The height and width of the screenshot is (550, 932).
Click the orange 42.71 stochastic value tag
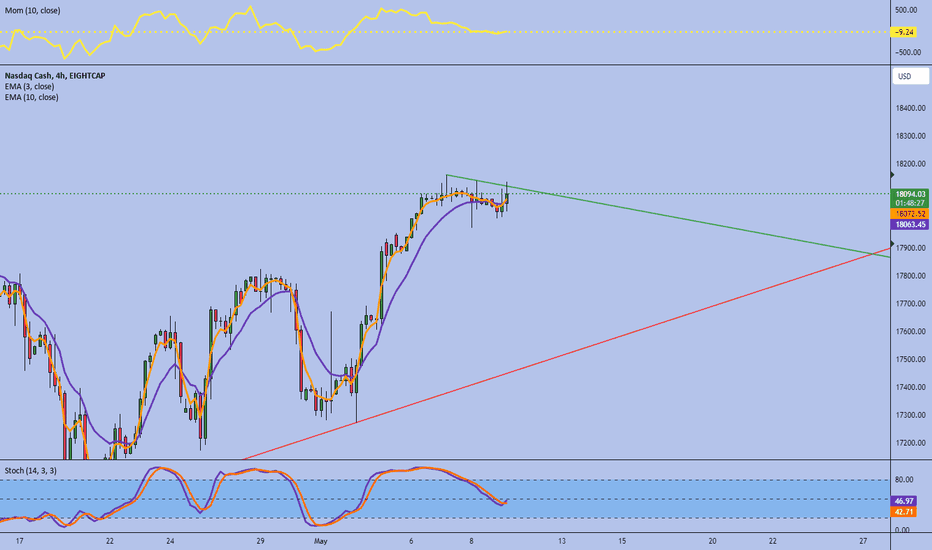coord(903,511)
